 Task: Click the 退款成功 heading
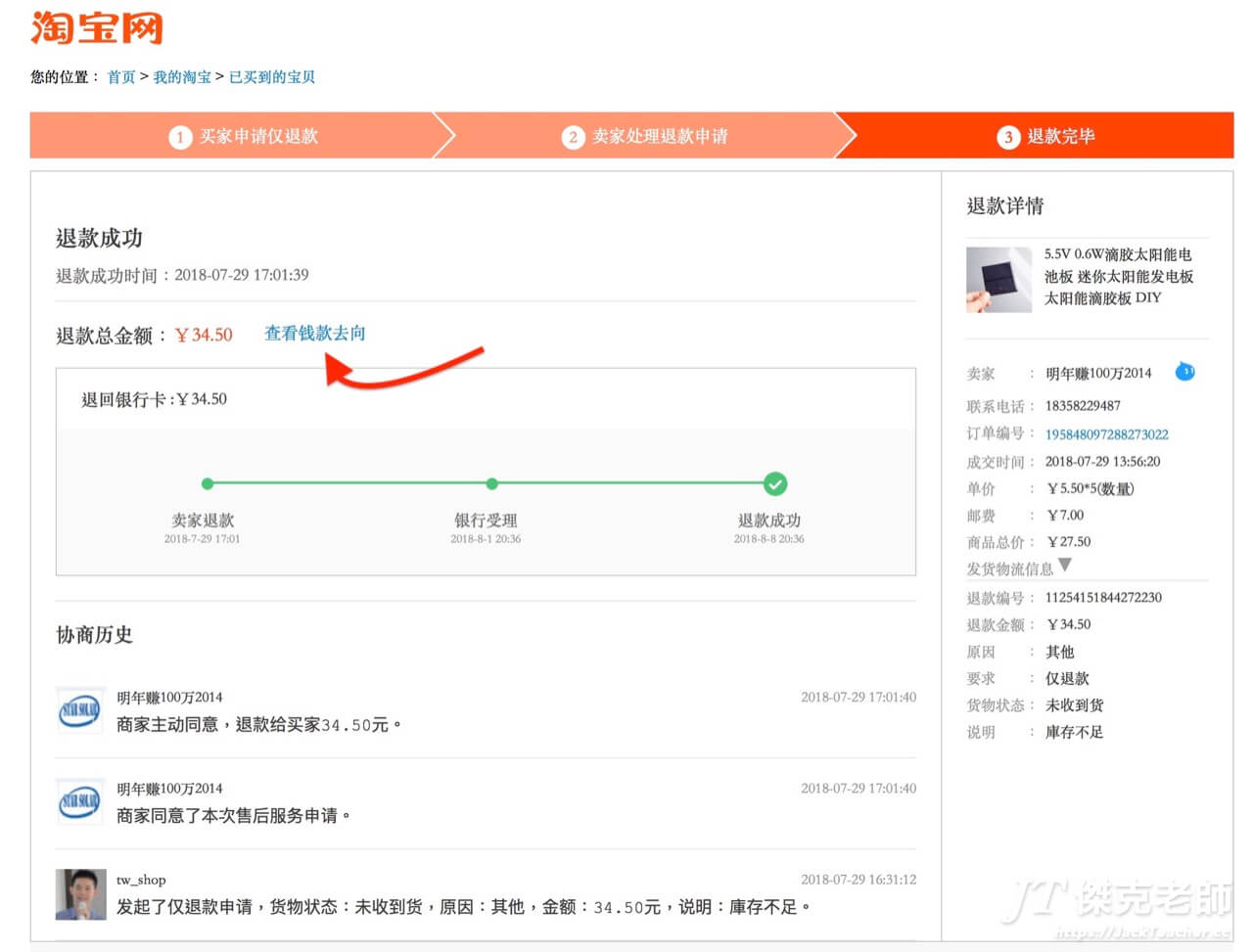click(x=99, y=238)
